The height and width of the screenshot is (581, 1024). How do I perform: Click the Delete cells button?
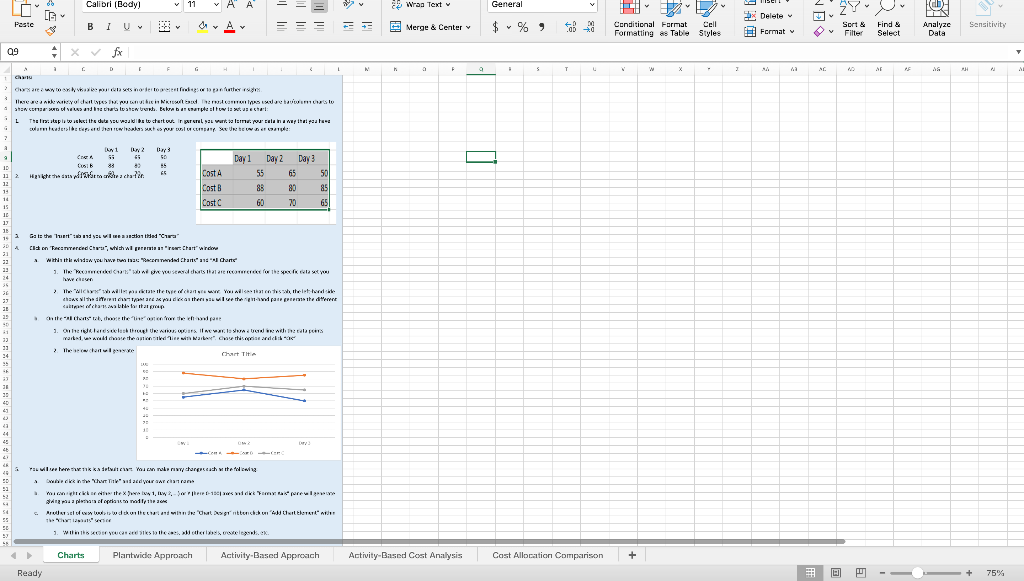pyautogui.click(x=769, y=16)
